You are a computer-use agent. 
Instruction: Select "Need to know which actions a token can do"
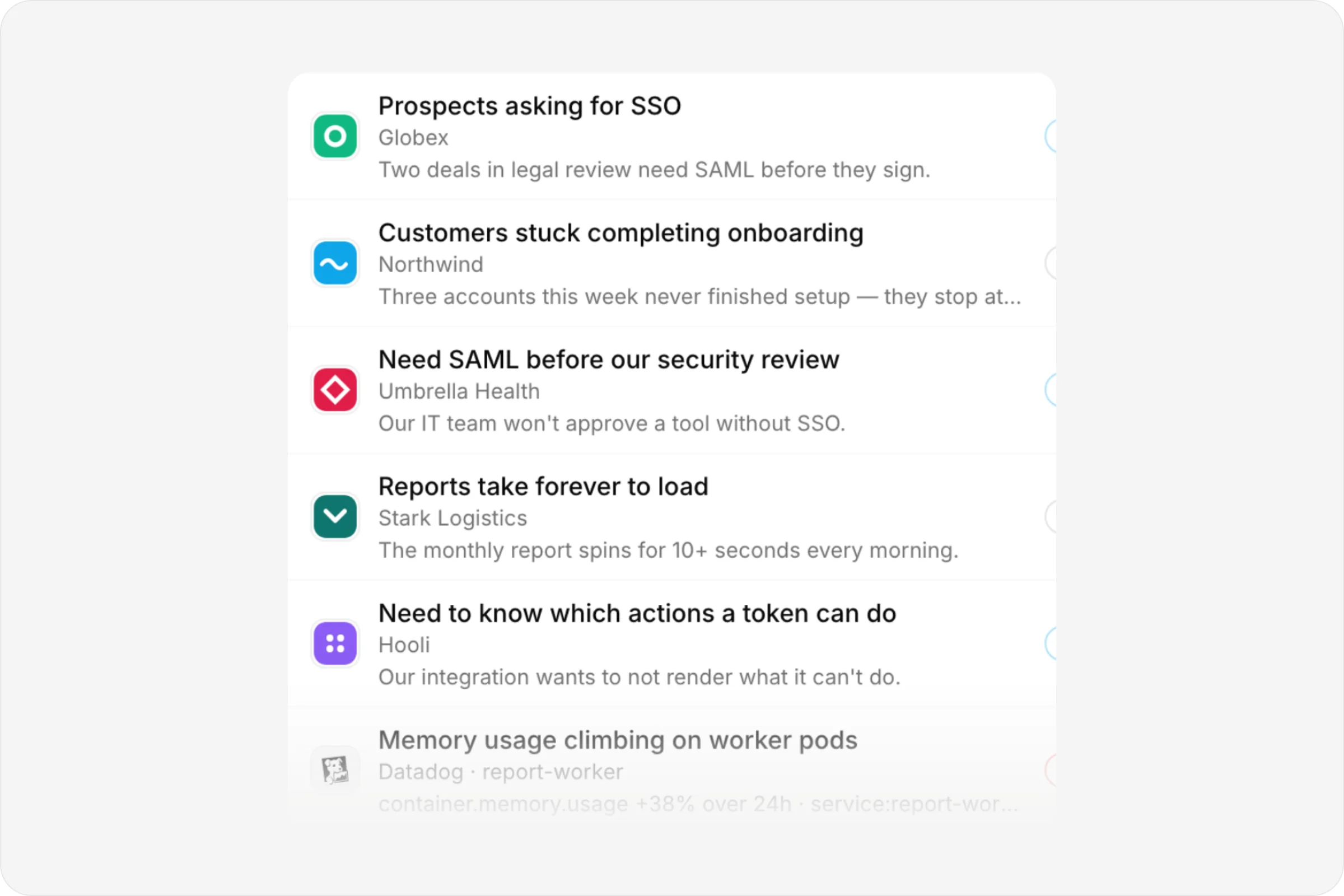click(672, 644)
